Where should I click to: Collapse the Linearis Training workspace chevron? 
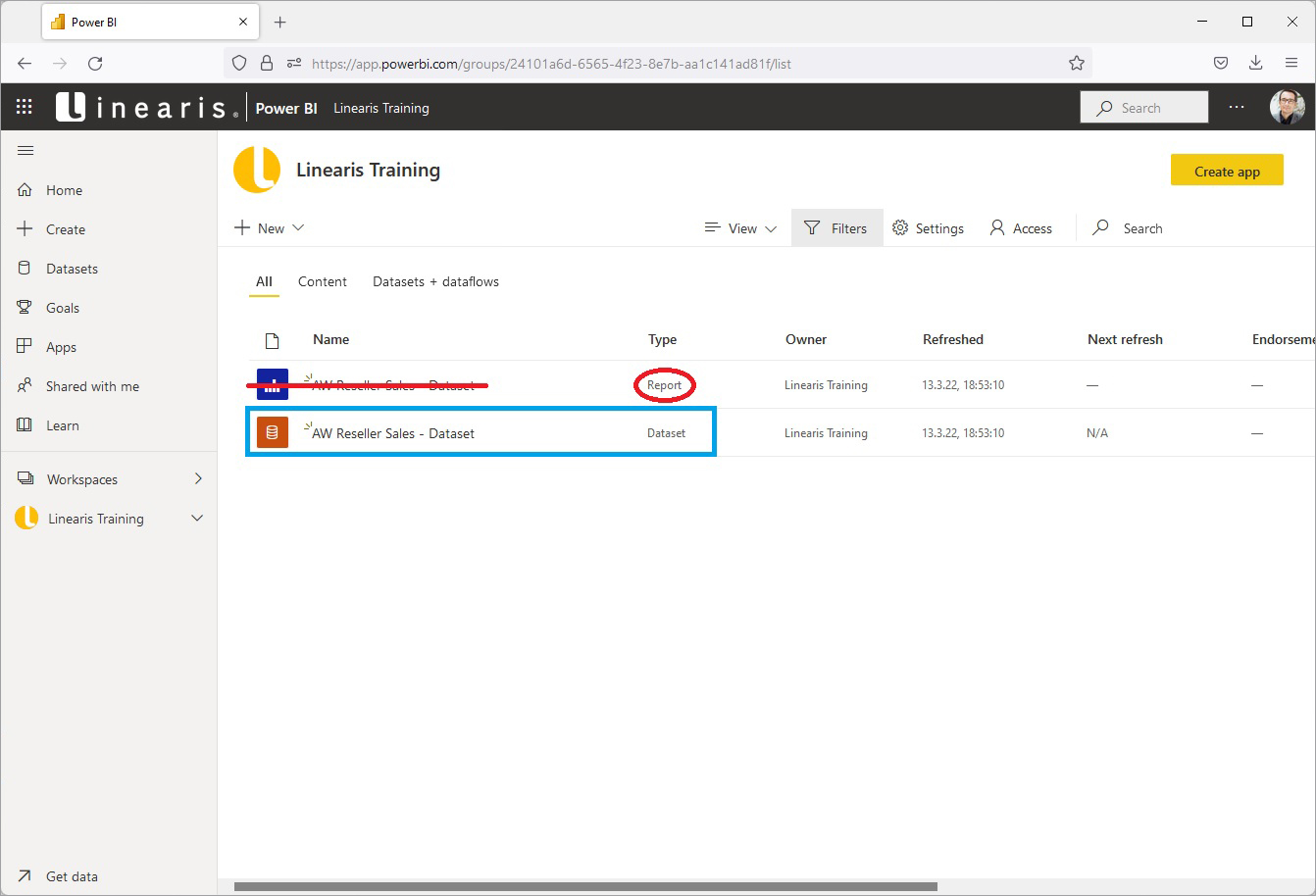click(x=196, y=518)
